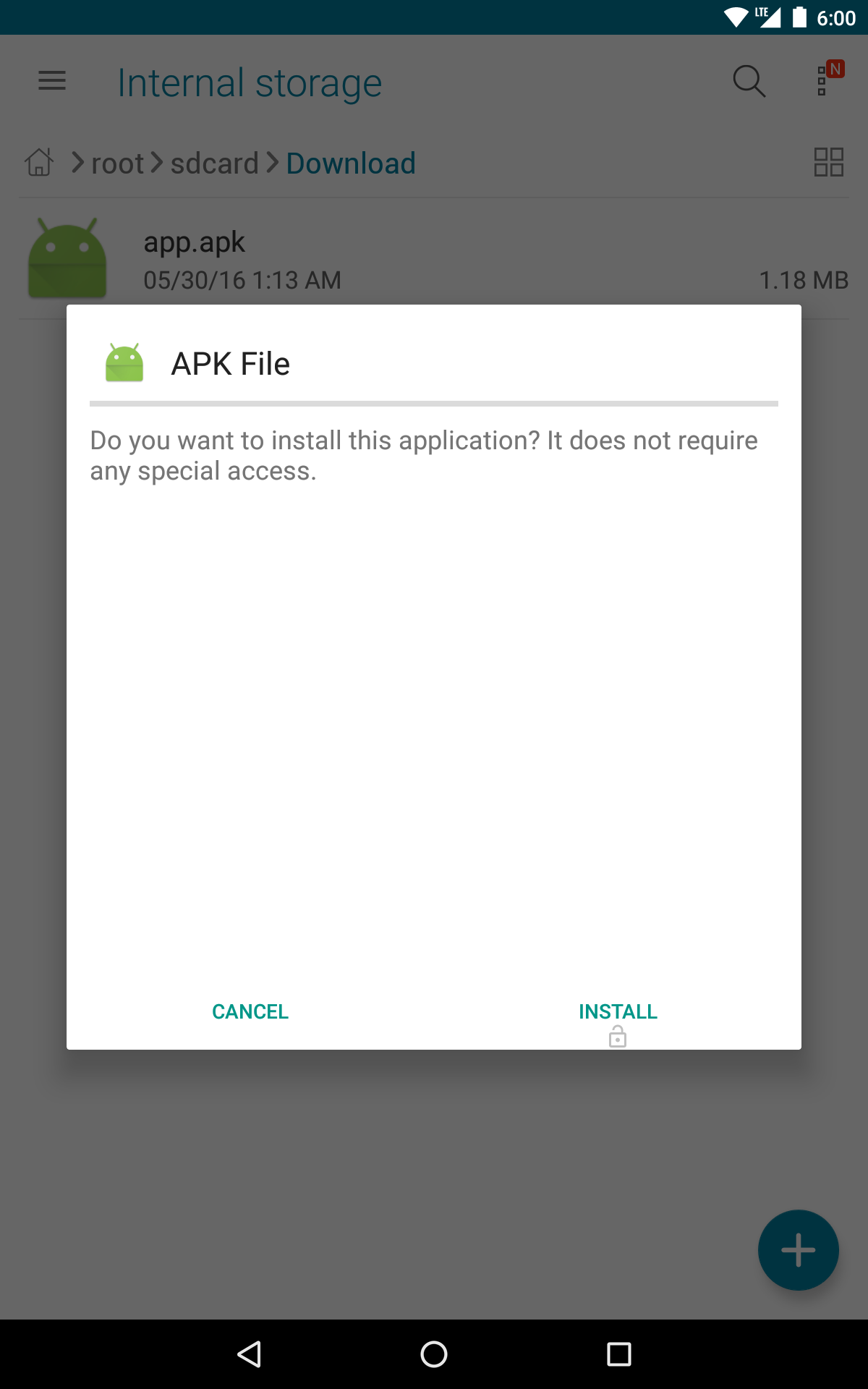Expand chevron between sdcard and Download
The width and height of the screenshot is (868, 1389).
point(273,162)
